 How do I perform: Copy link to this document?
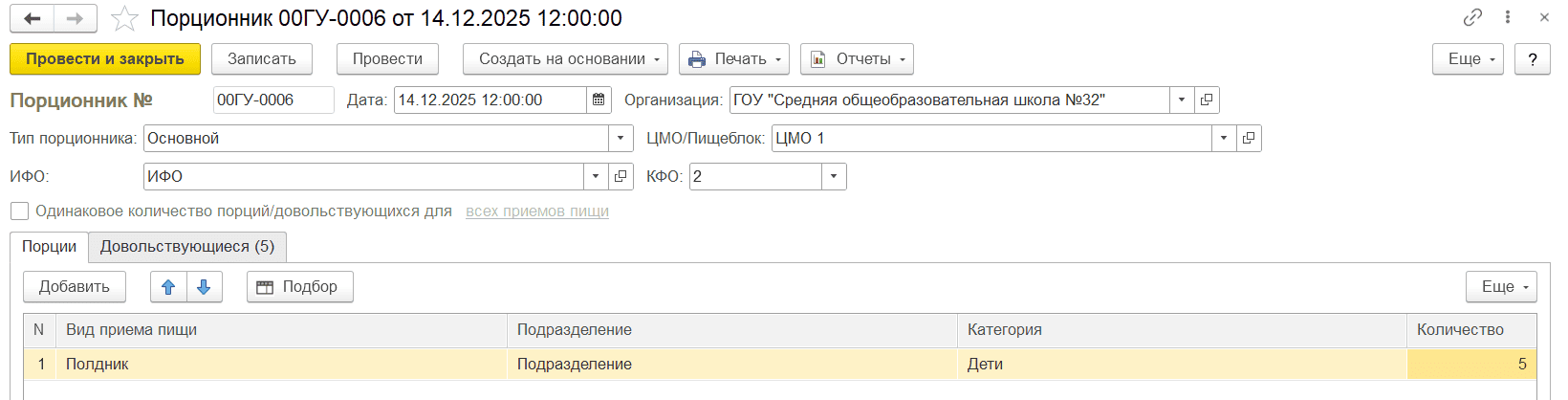1472,17
